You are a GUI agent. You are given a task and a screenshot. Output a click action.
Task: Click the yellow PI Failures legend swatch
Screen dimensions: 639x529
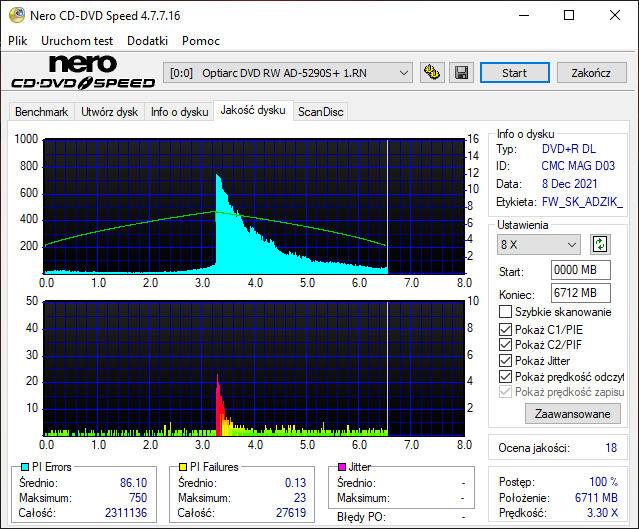[183, 467]
